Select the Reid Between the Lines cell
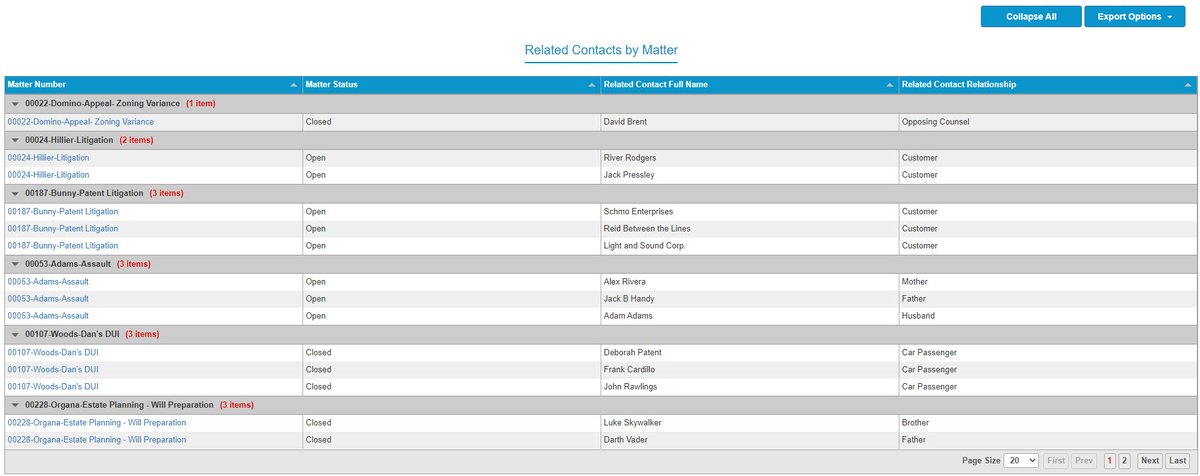 (x=749, y=228)
